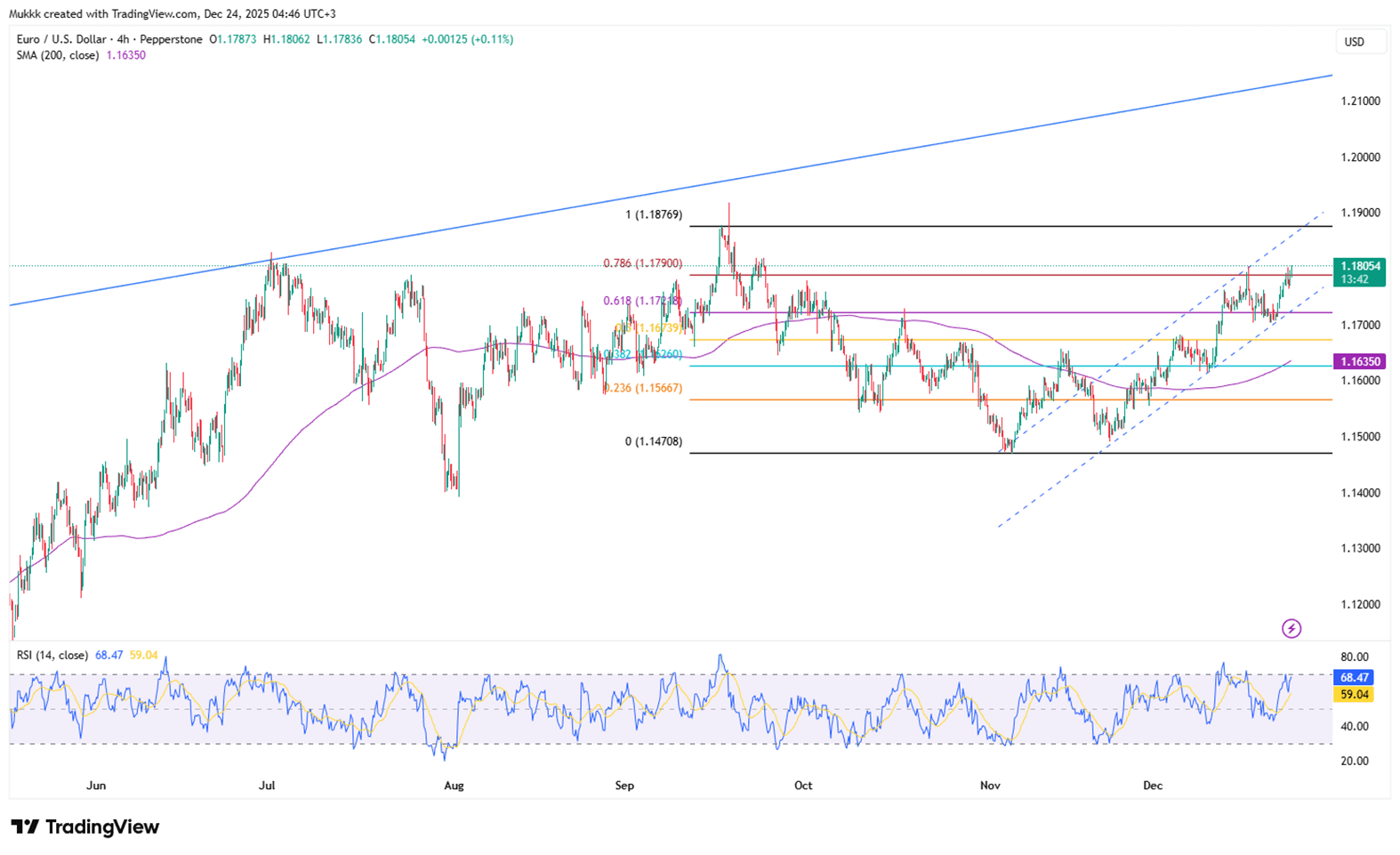Click the Jul label on the time axis
This screenshot has height=855, width=1400.
[266, 786]
